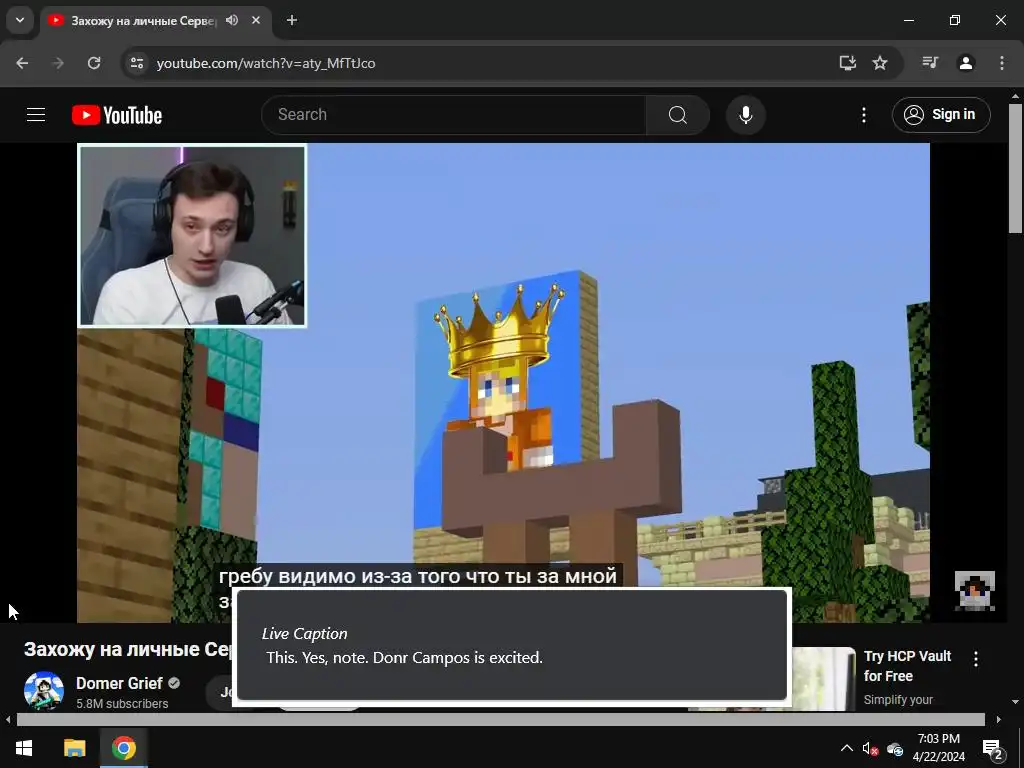The image size is (1024, 768).
Task: Go back to the previous page
Action: coord(22,63)
